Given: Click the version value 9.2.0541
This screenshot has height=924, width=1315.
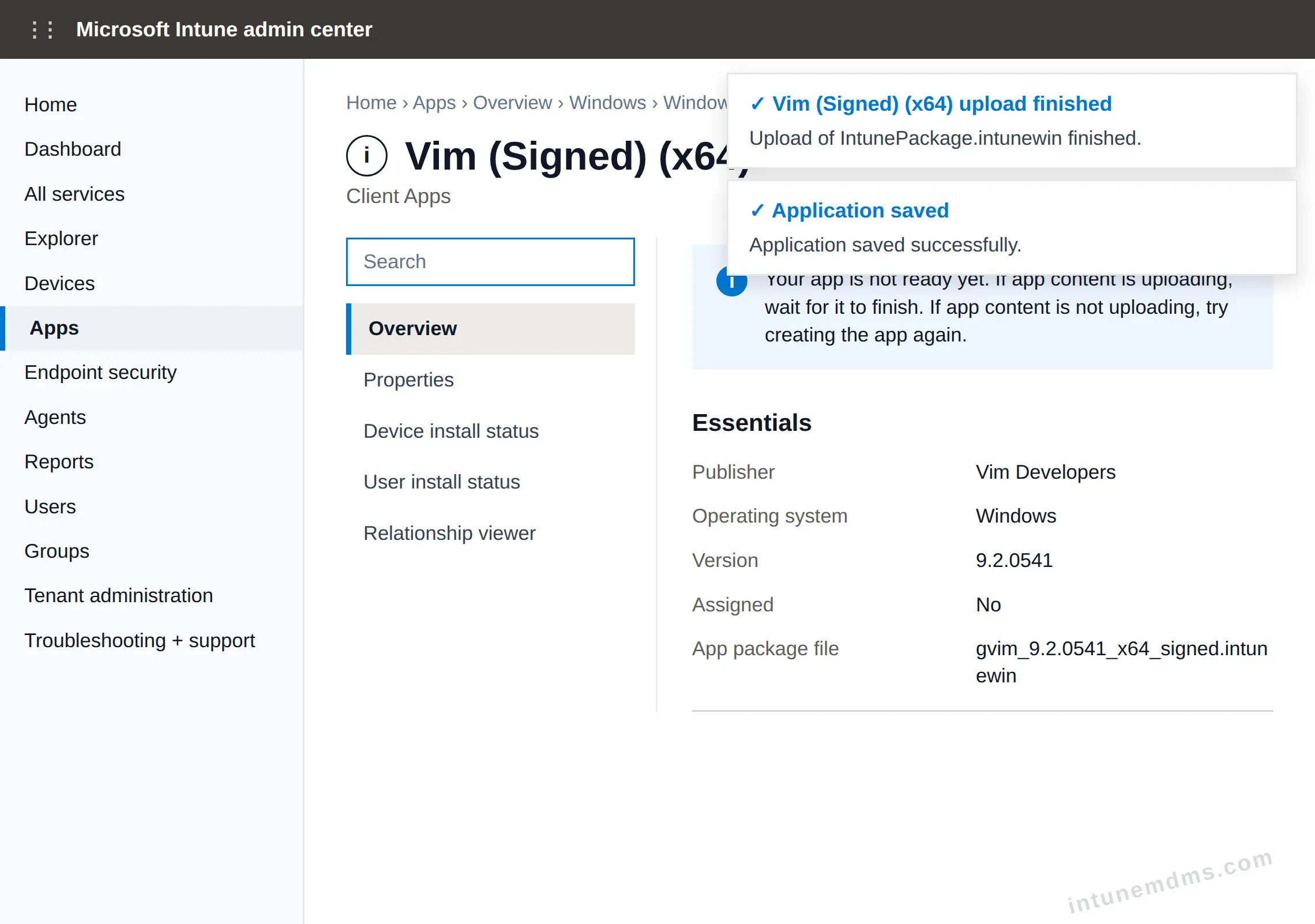Looking at the screenshot, I should (1014, 560).
